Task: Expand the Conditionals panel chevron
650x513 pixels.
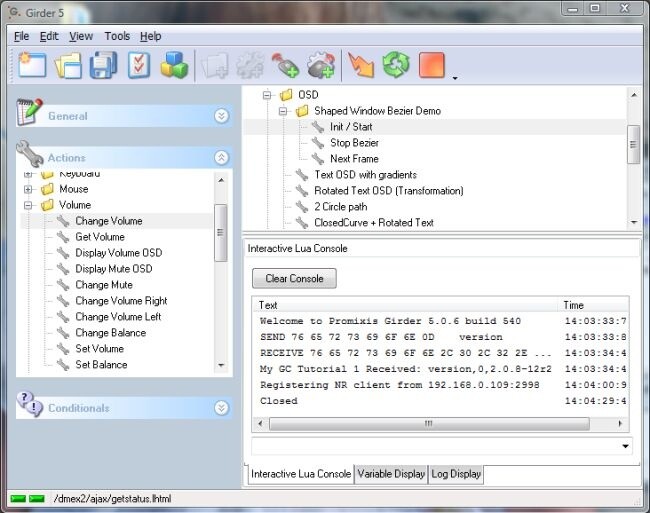Action: coord(221,408)
